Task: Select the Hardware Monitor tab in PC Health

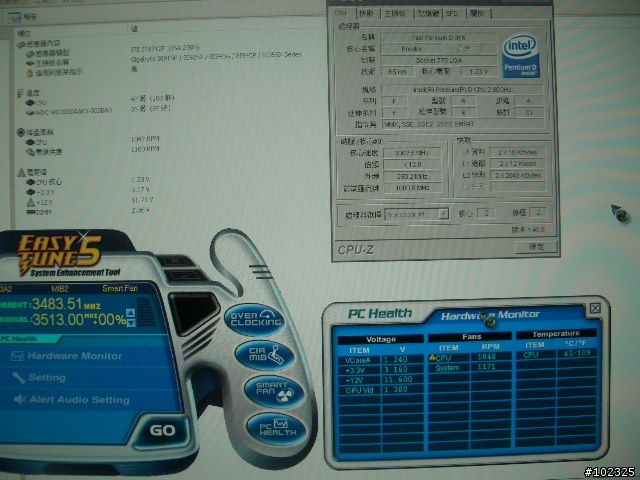Action: tap(490, 315)
